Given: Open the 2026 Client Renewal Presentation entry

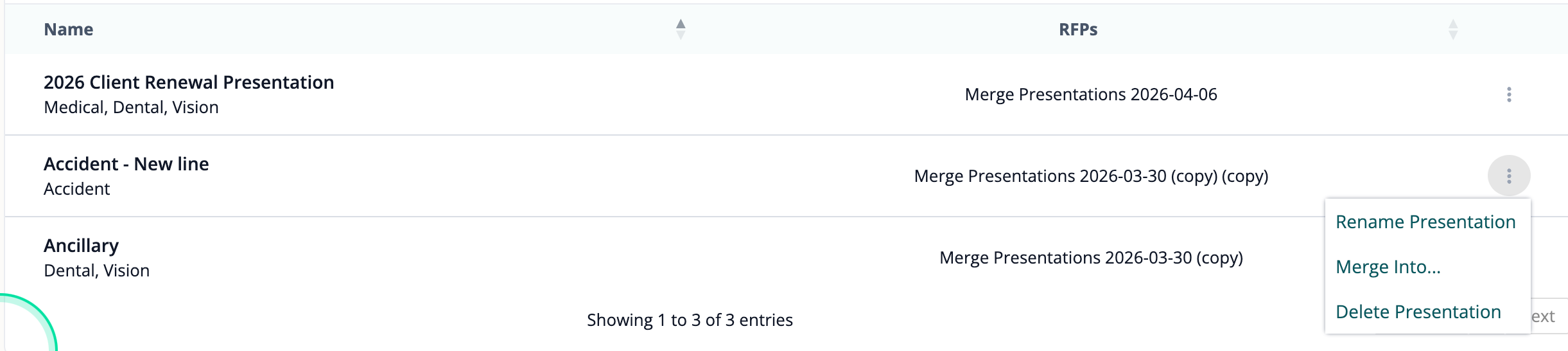Looking at the screenshot, I should tap(189, 82).
